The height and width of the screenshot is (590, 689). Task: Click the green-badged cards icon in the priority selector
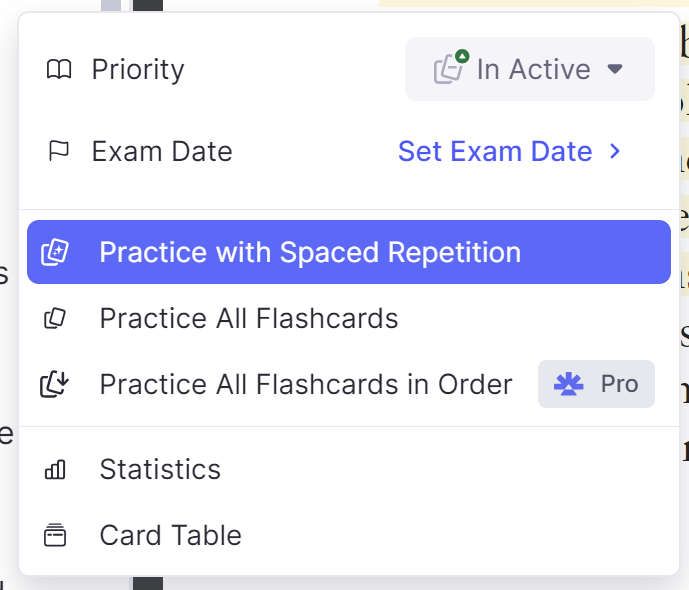(x=451, y=67)
